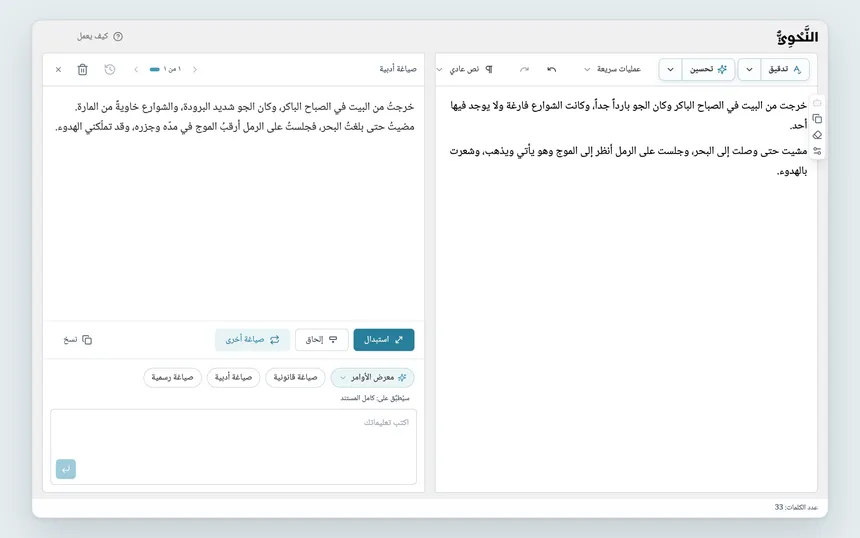Open the dropdown arrow beside تحسين
The image size is (860, 538).
tap(670, 70)
